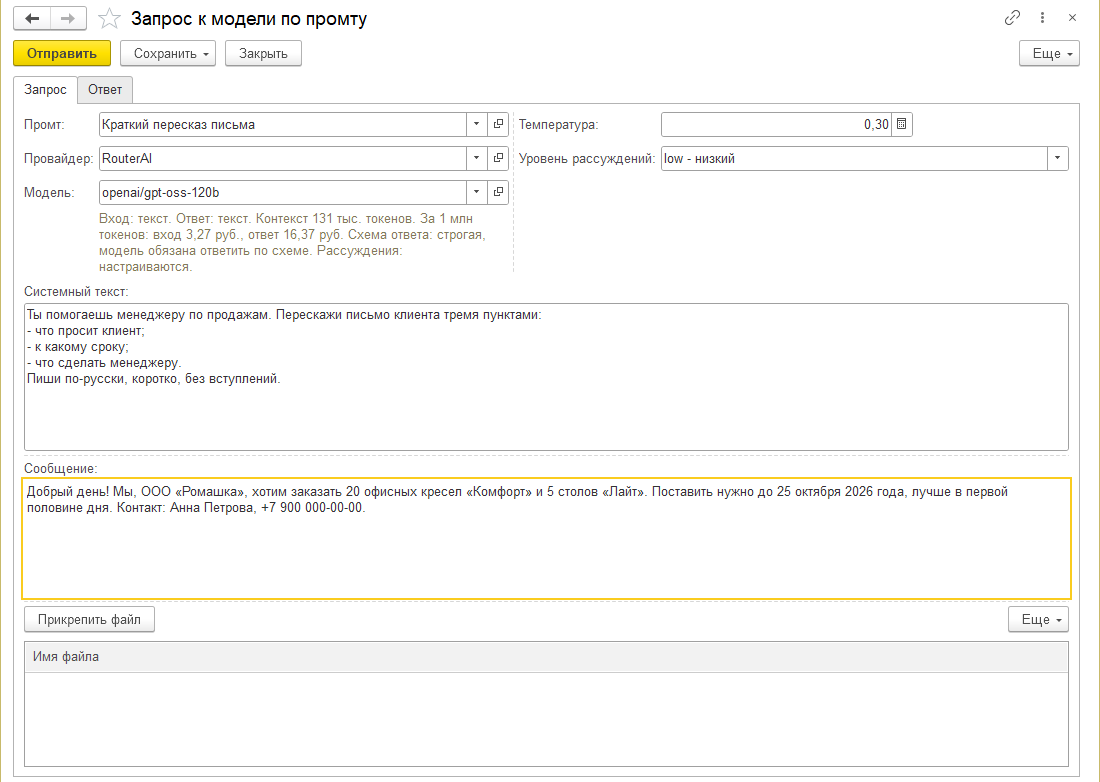Focus the Модель input field
Screen dimensions: 1100x782
pos(283,192)
